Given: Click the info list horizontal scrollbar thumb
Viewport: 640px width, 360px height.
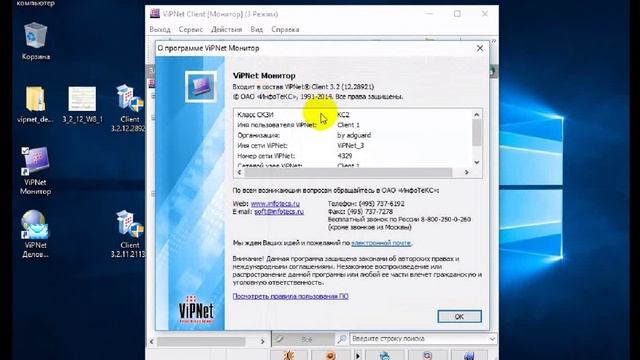Looking at the screenshot, I should click(348, 173).
